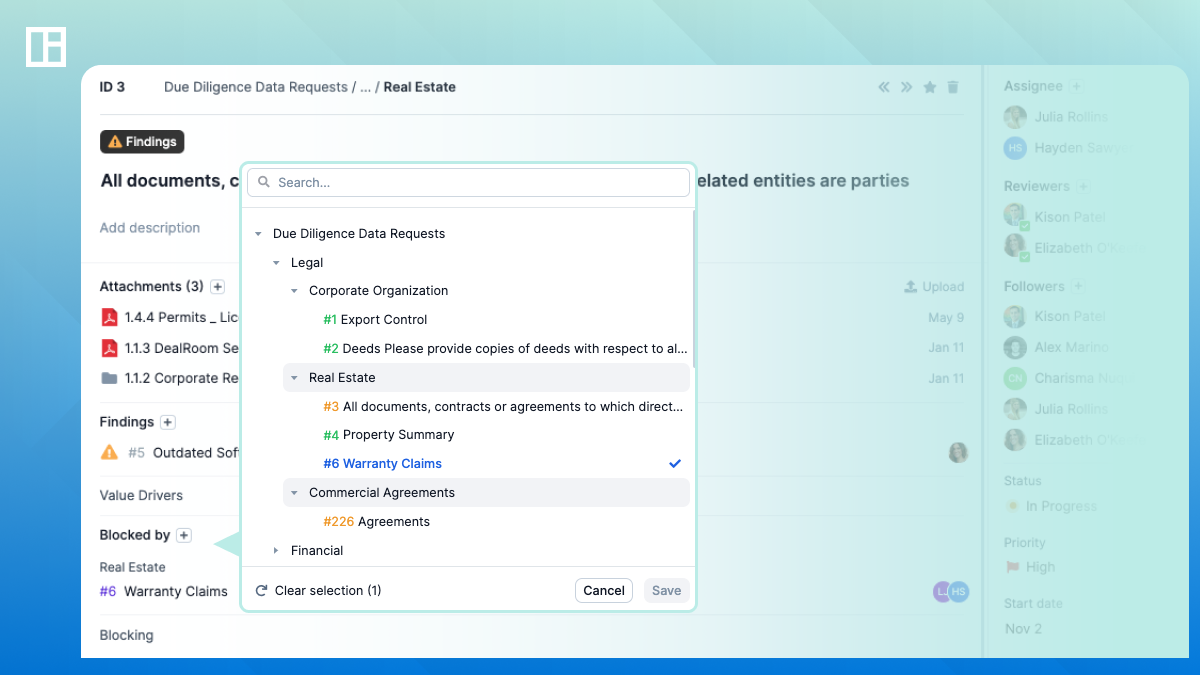Screen dimensions: 1200x675
Task: Focus the Search field in request picker
Action: pos(468,182)
